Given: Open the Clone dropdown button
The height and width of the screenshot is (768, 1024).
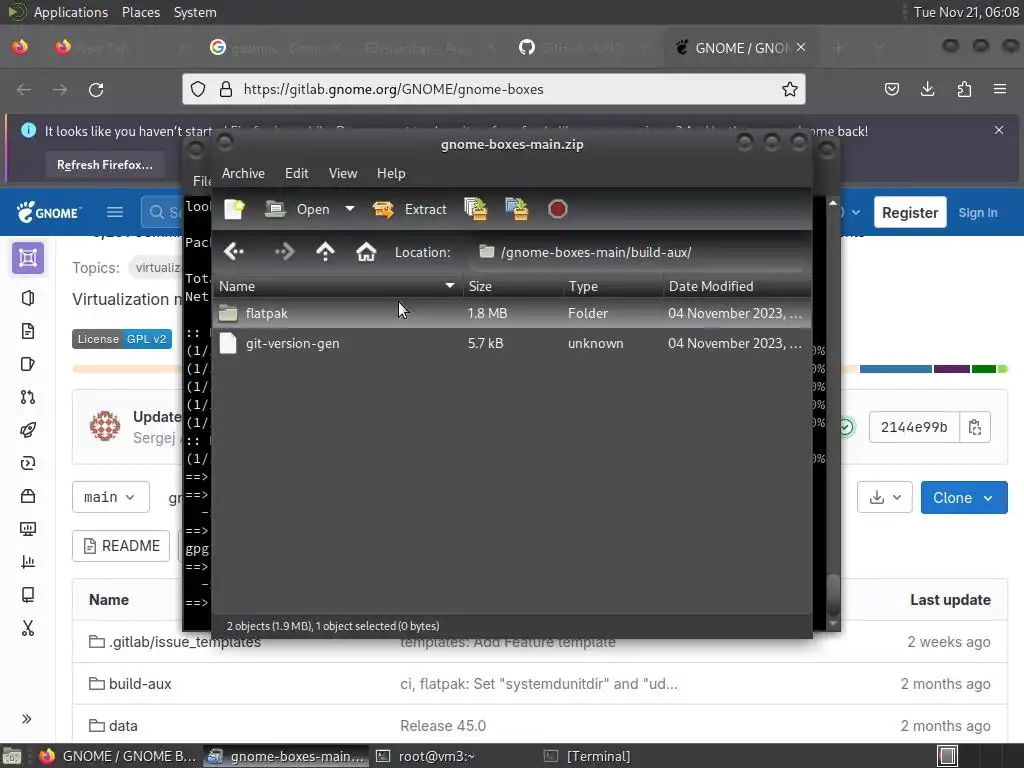Looking at the screenshot, I should click(x=963, y=498).
